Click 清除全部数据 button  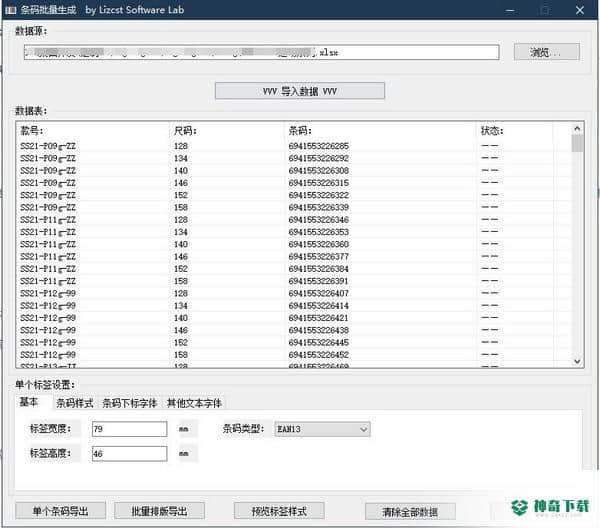(410, 512)
